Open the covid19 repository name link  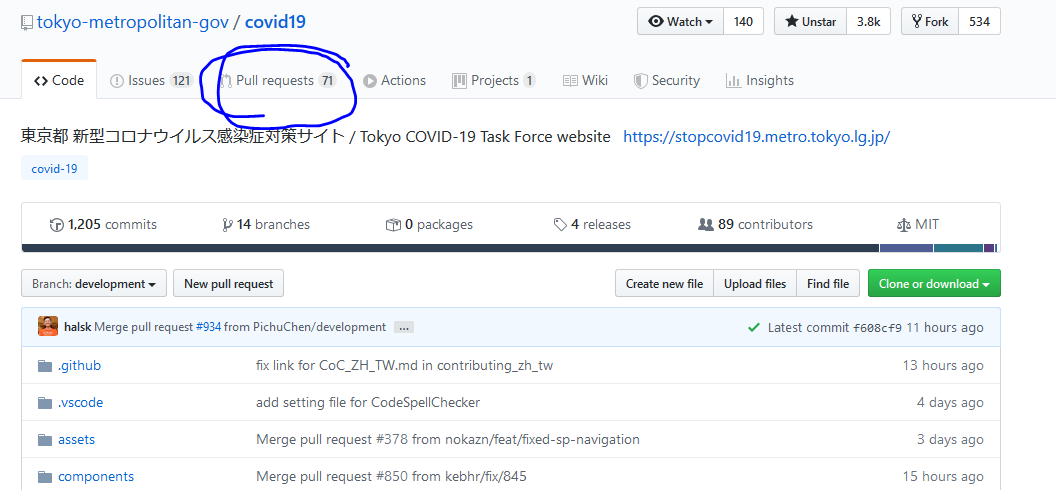pyautogui.click(x=275, y=22)
